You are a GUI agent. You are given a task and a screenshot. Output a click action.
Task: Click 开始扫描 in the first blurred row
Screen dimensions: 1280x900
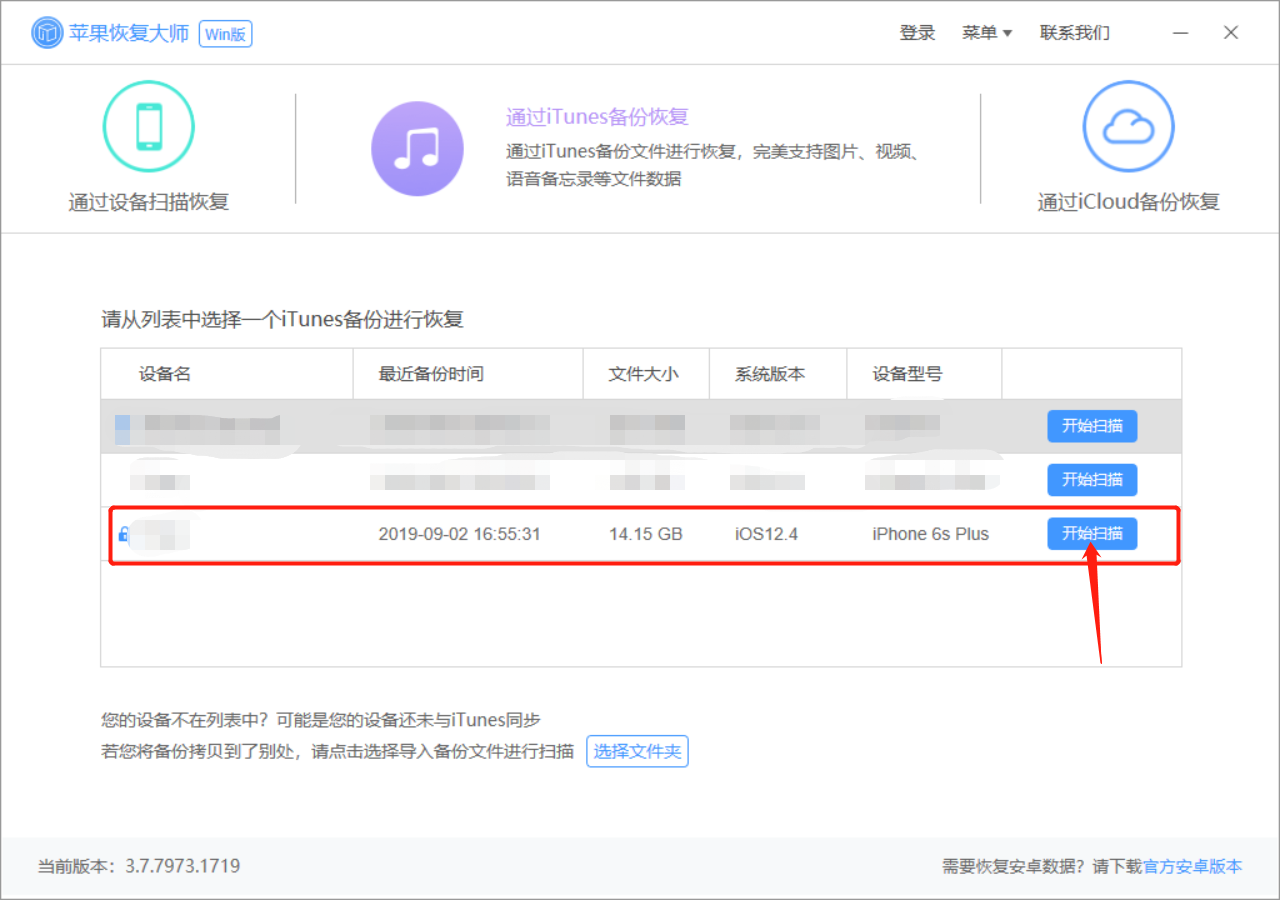(1092, 426)
